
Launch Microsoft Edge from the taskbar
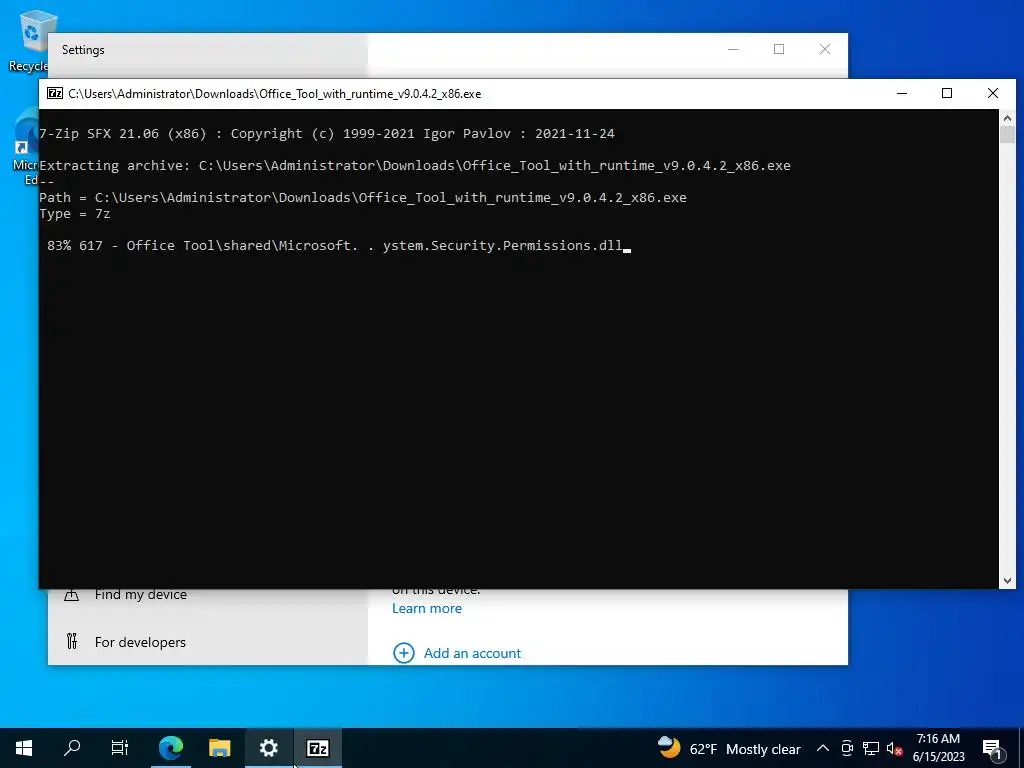[171, 748]
